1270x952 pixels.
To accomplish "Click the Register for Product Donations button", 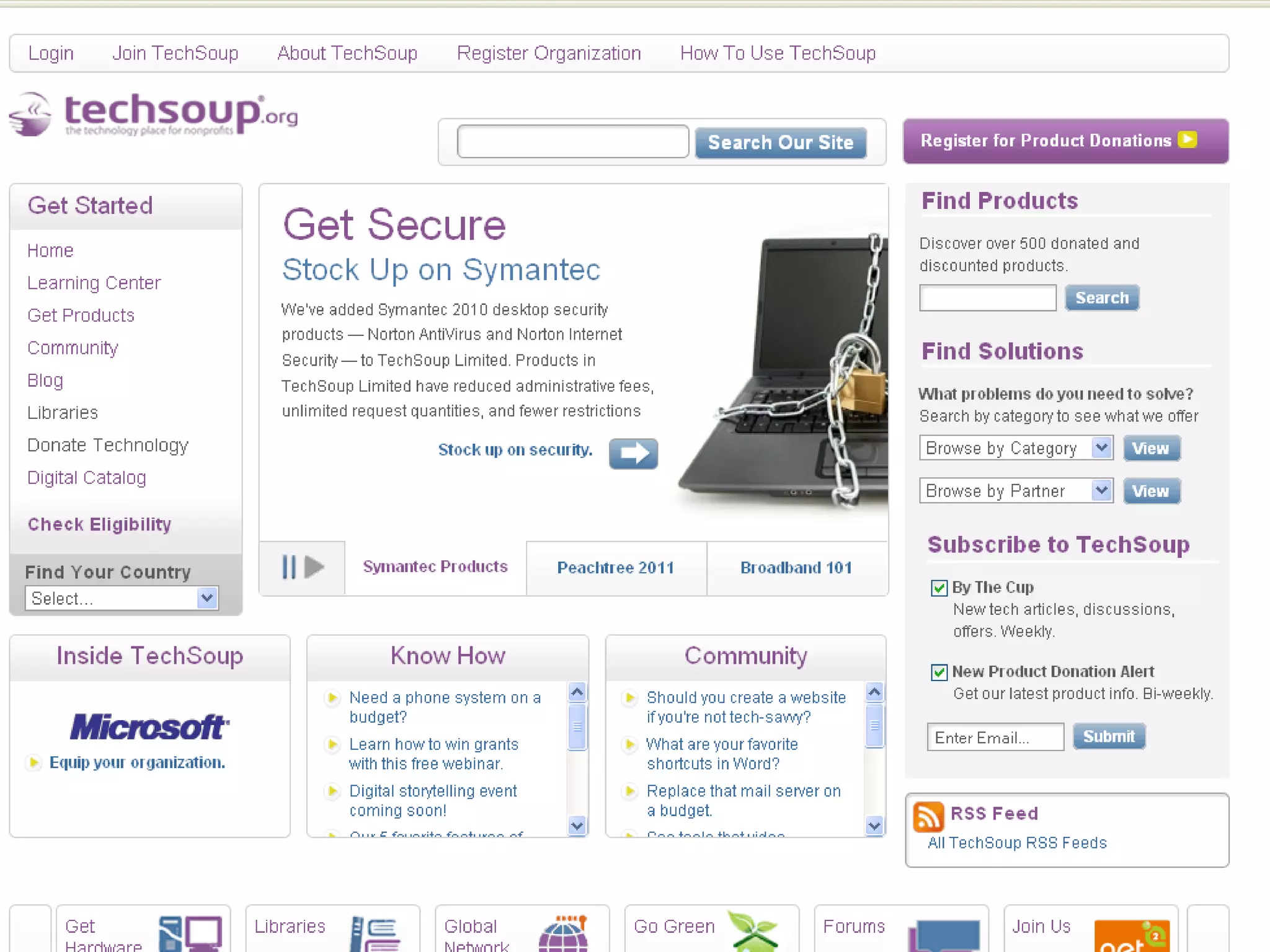I will (x=1065, y=141).
